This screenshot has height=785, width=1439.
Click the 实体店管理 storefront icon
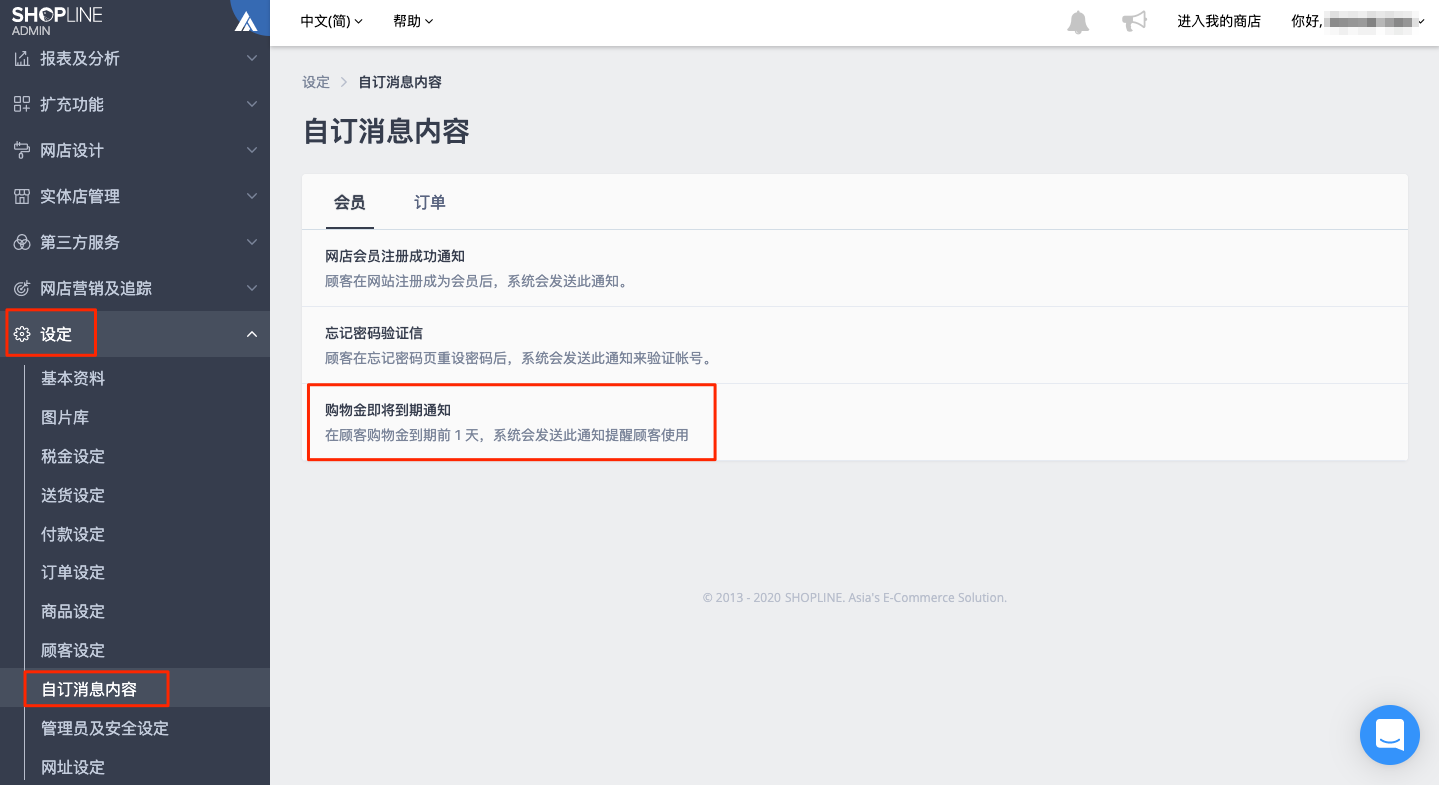click(x=21, y=197)
